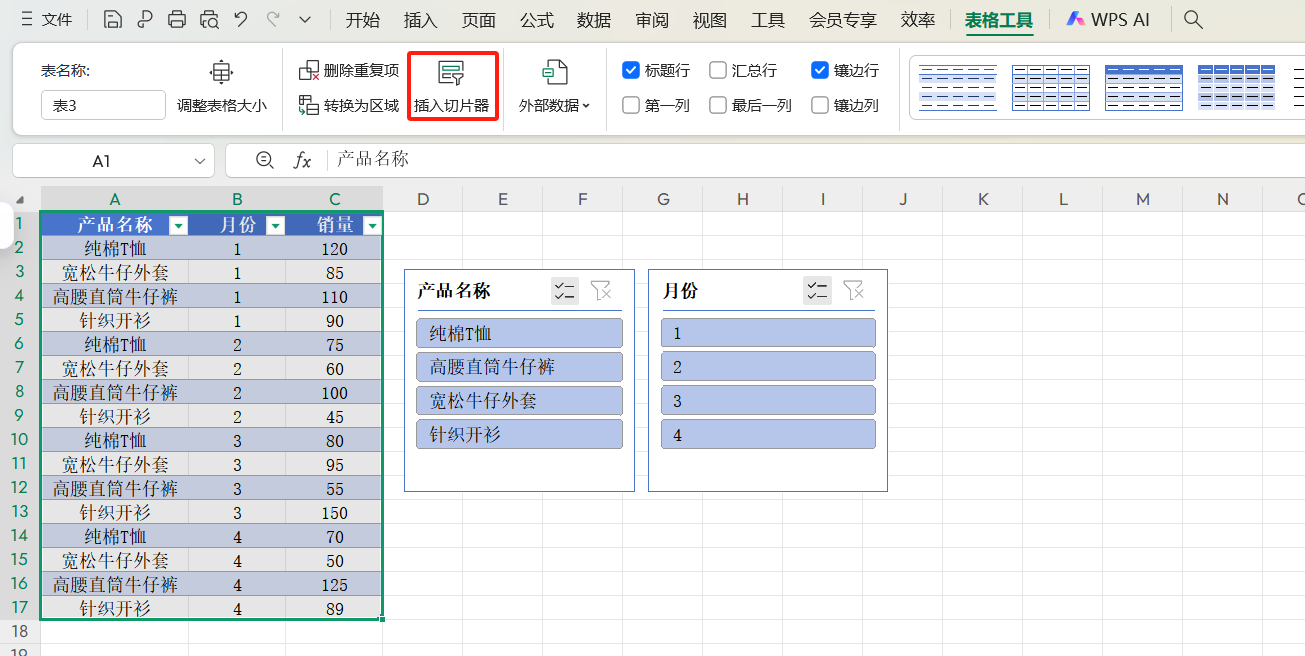Enable the 汇总行 checkbox

pyautogui.click(x=717, y=70)
